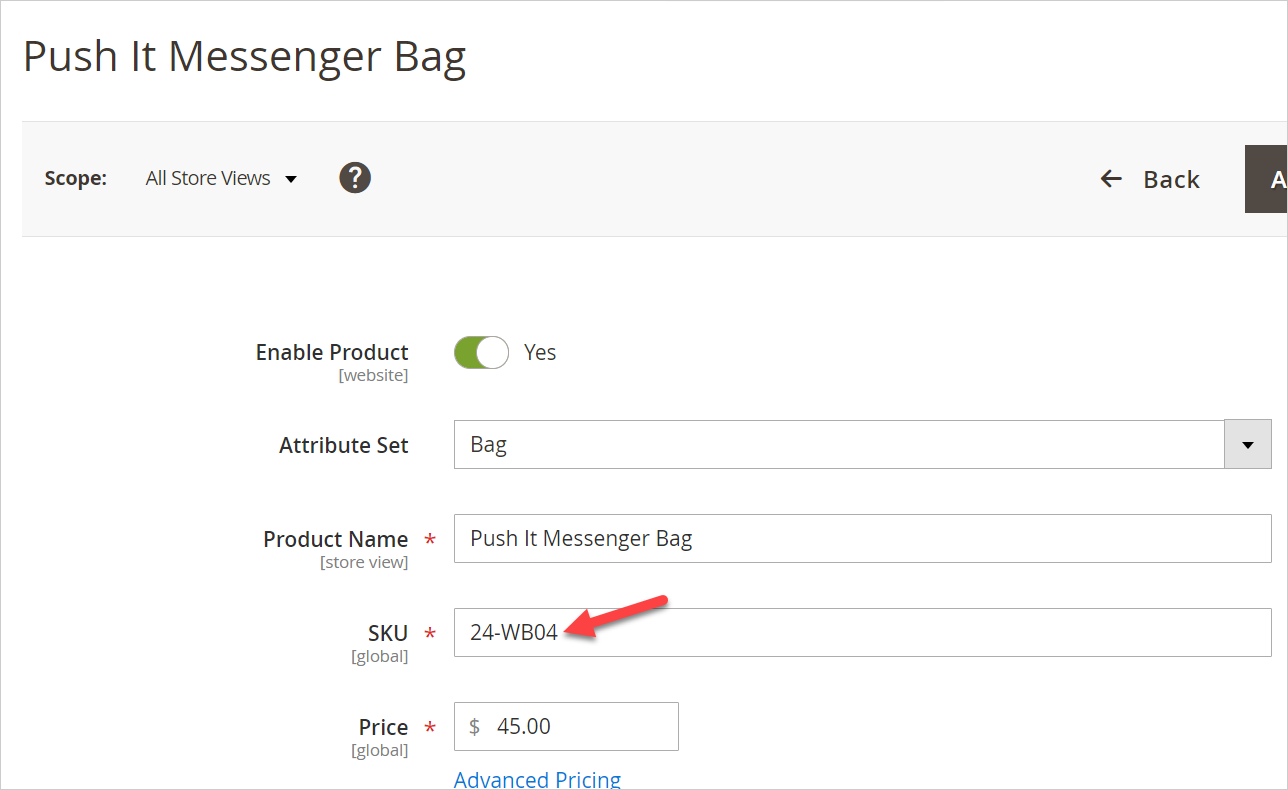This screenshot has height=790, width=1288.
Task: Click the Scope dropdown chevron
Action: pyautogui.click(x=291, y=178)
